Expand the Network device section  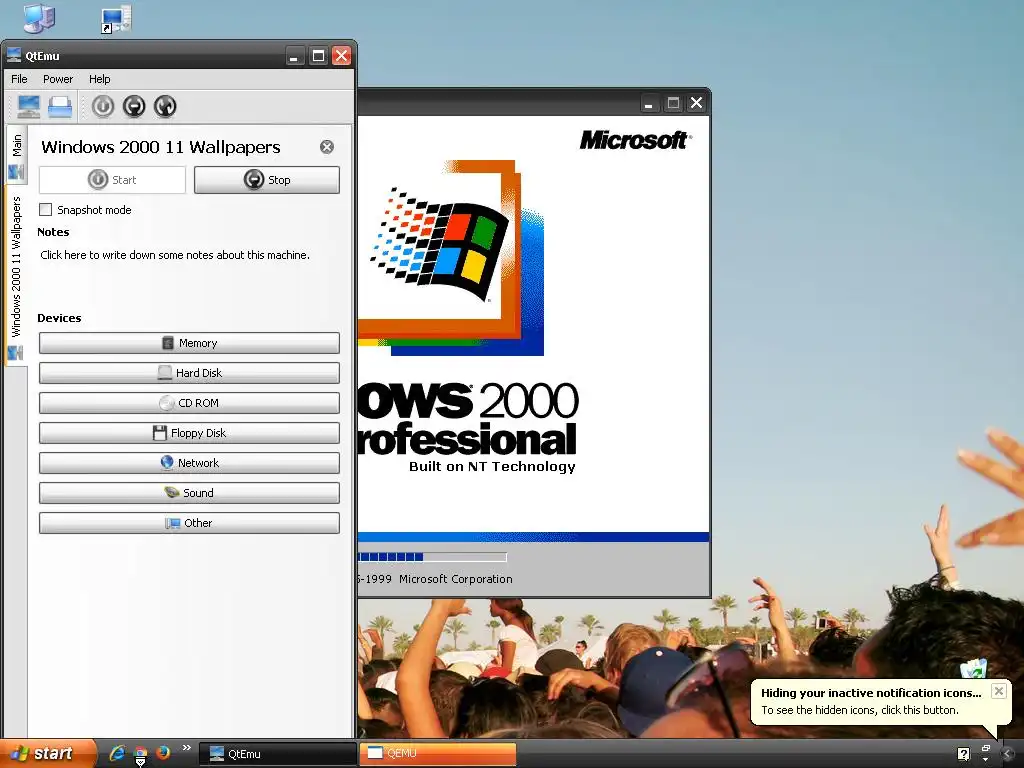pos(189,463)
